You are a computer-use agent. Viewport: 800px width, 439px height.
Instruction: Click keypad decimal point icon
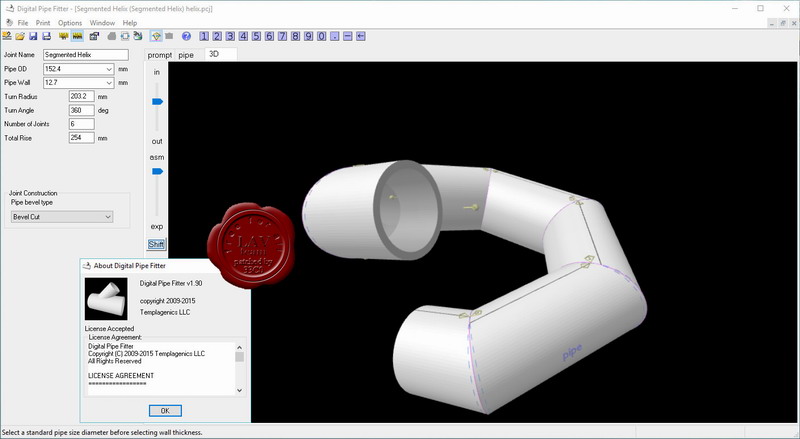tap(335, 36)
